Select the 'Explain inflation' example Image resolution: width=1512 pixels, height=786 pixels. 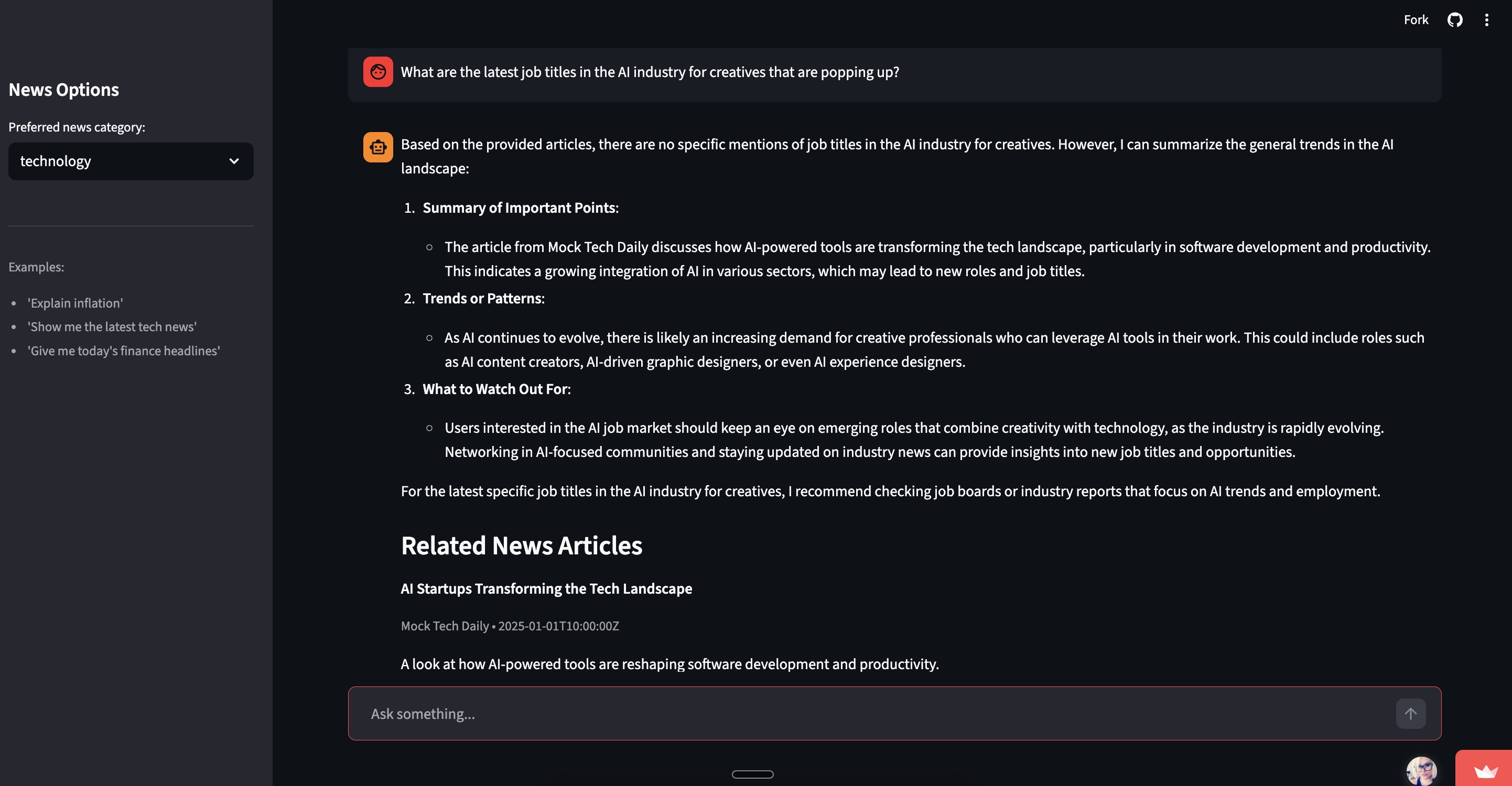pos(75,303)
